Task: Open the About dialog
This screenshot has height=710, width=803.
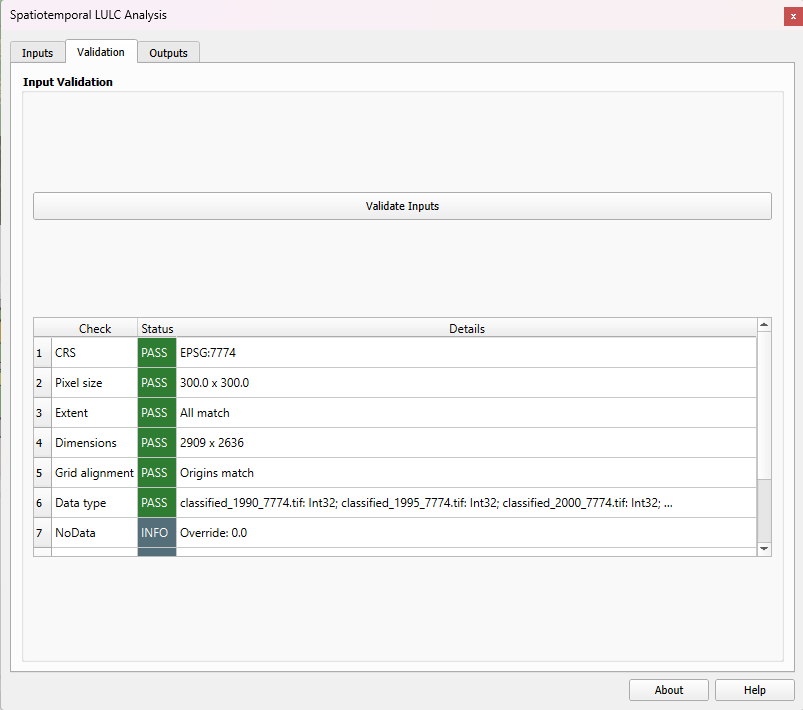Action: (668, 689)
